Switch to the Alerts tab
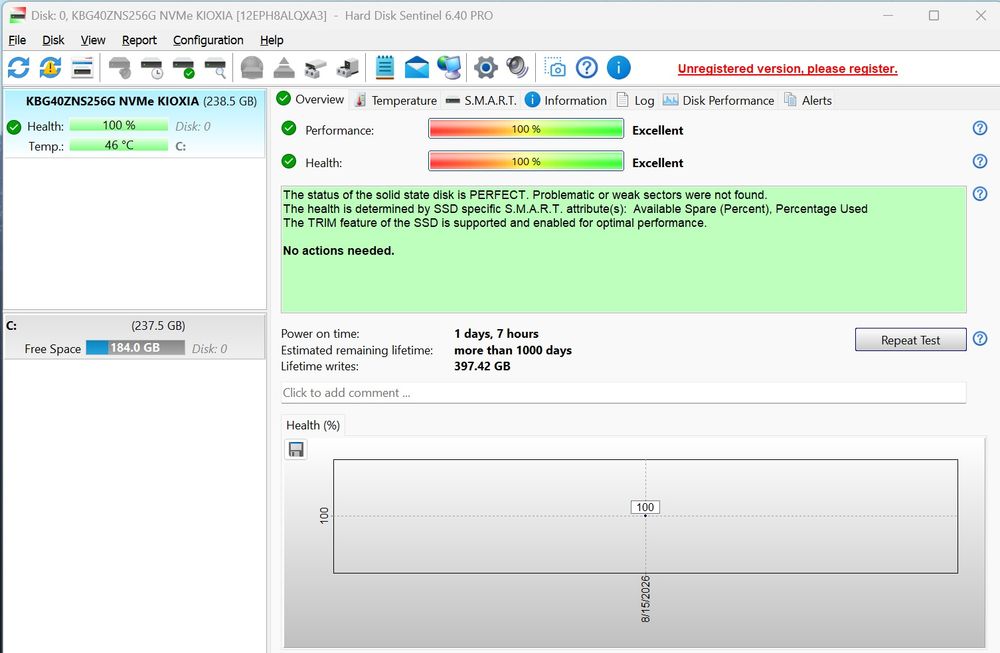Viewport: 1000px width, 653px height. tap(808, 100)
